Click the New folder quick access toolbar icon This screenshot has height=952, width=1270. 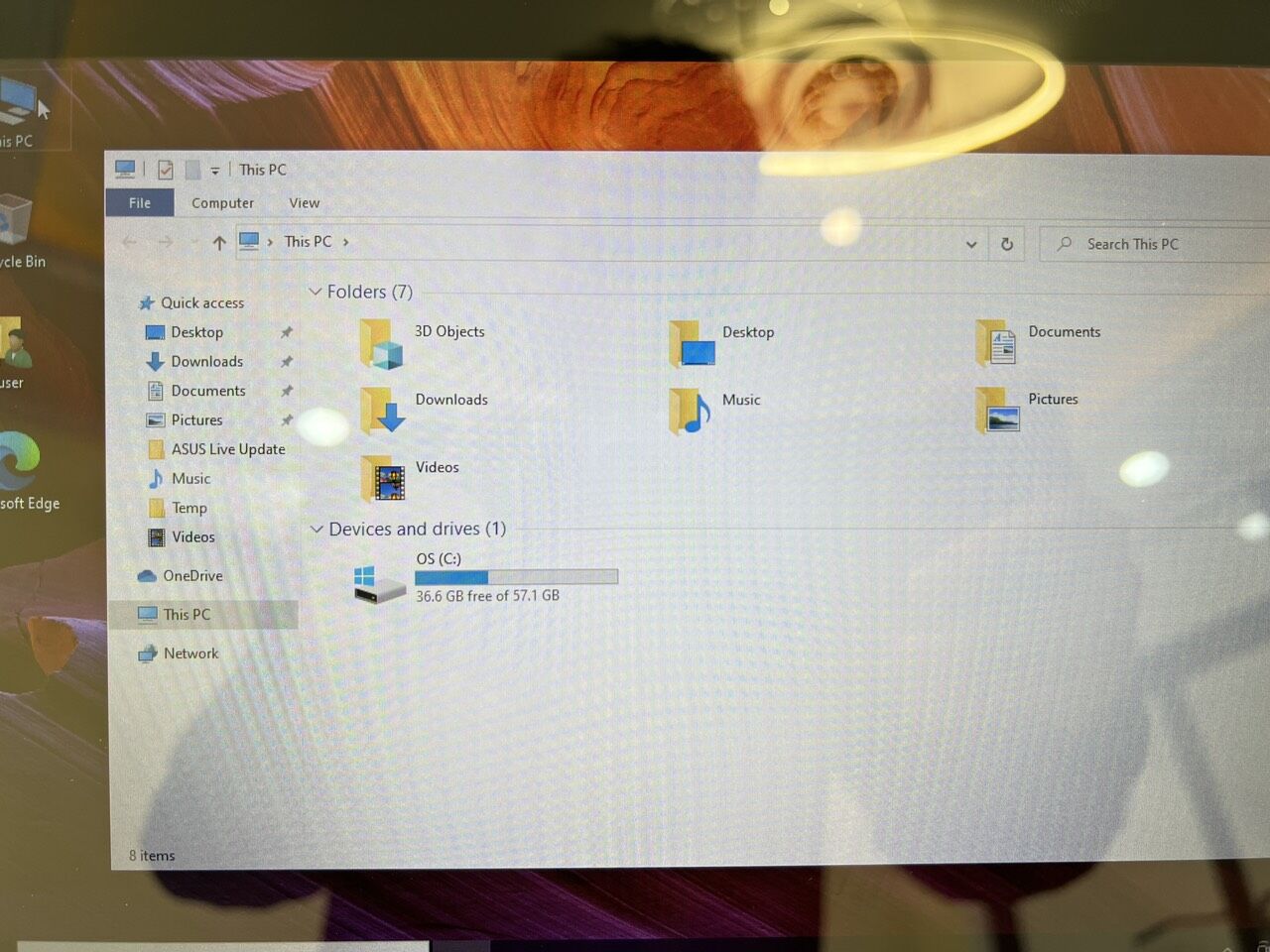[192, 170]
